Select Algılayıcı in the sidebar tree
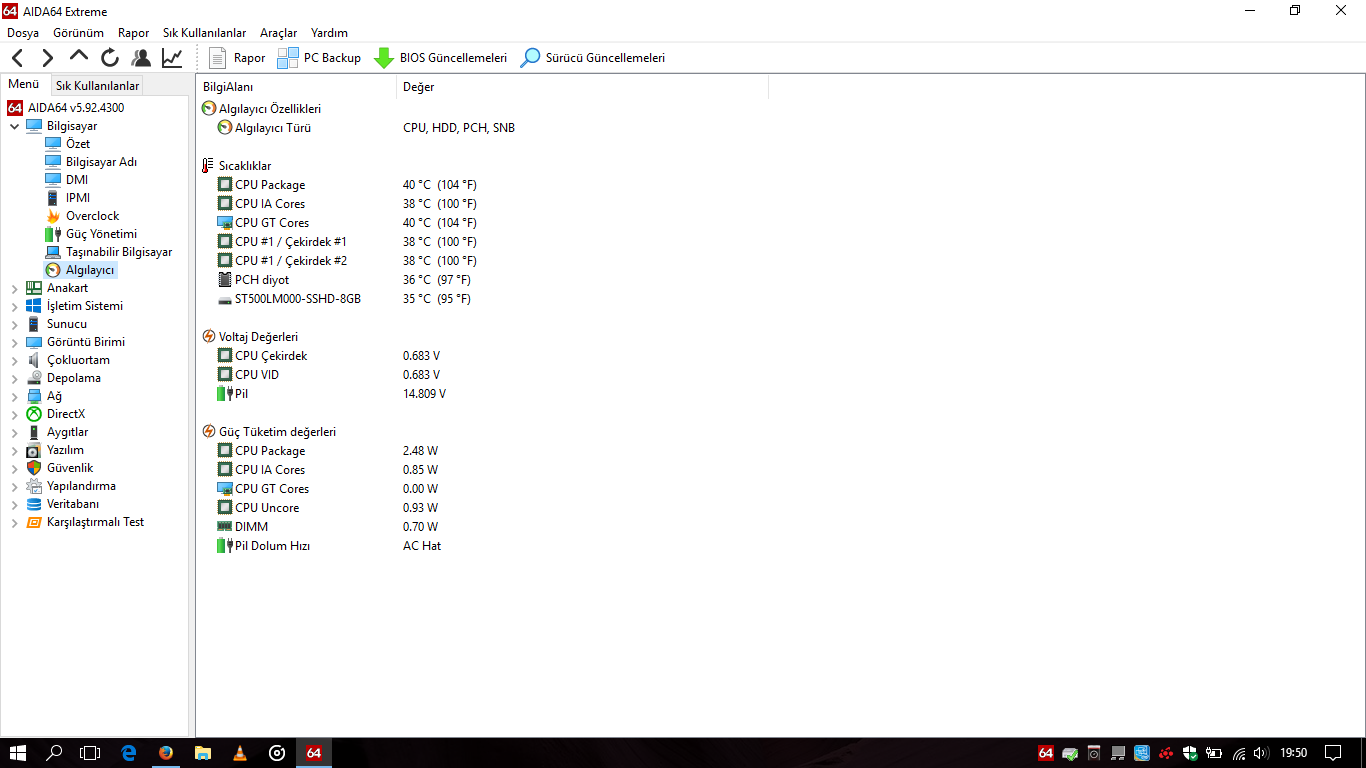The width and height of the screenshot is (1366, 768). tap(90, 270)
